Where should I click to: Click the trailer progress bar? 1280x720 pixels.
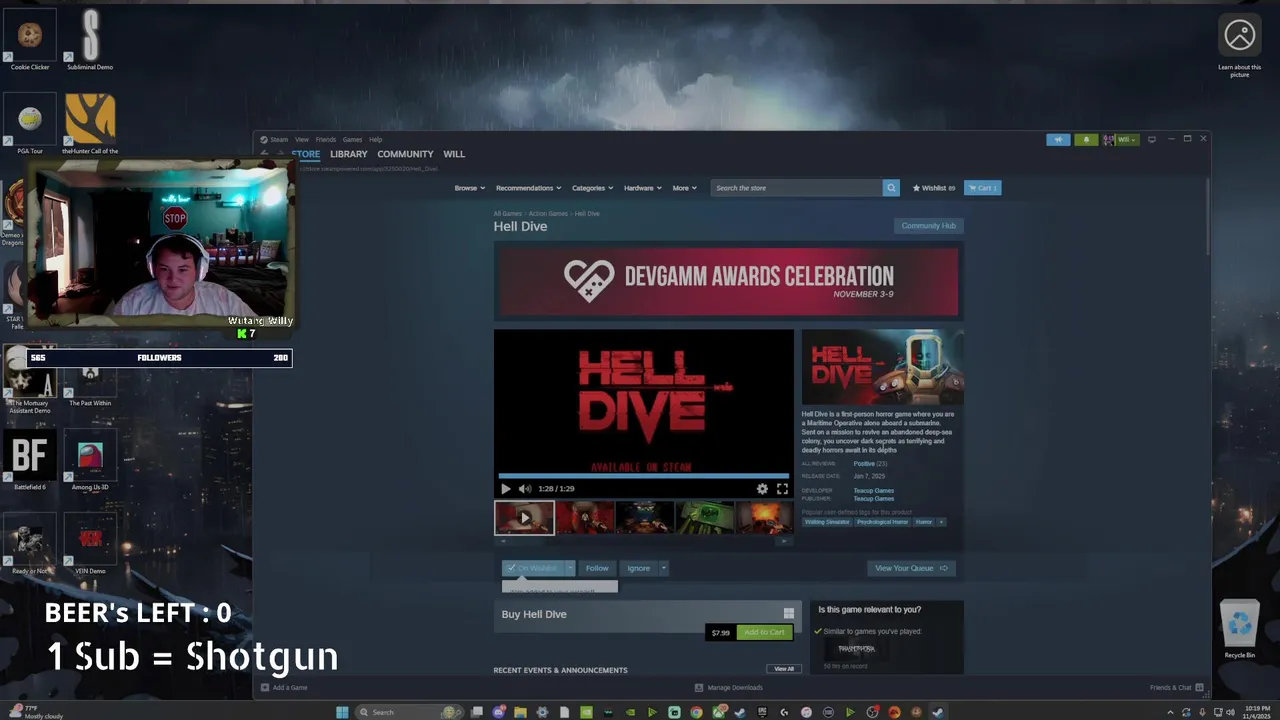coord(643,476)
